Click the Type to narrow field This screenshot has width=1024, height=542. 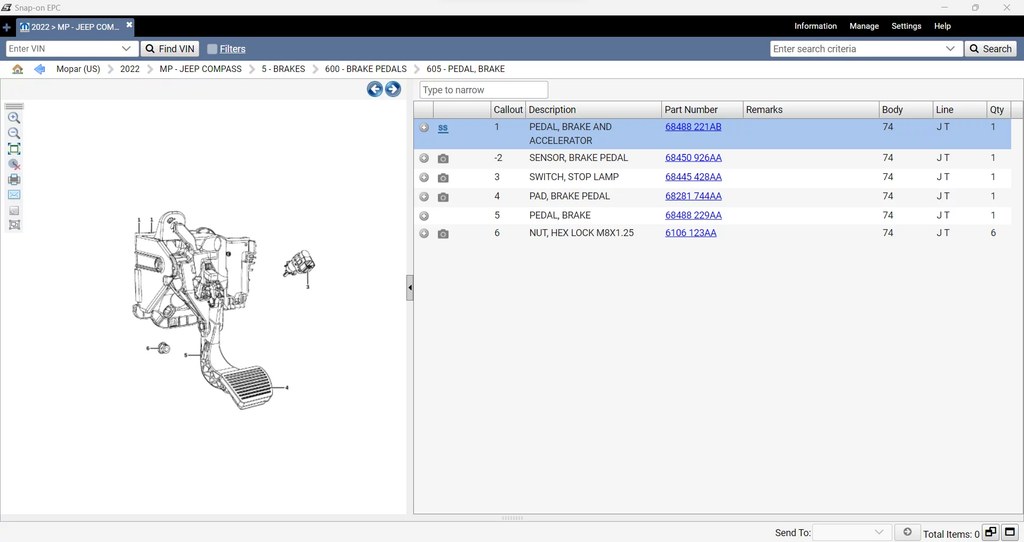coord(483,90)
